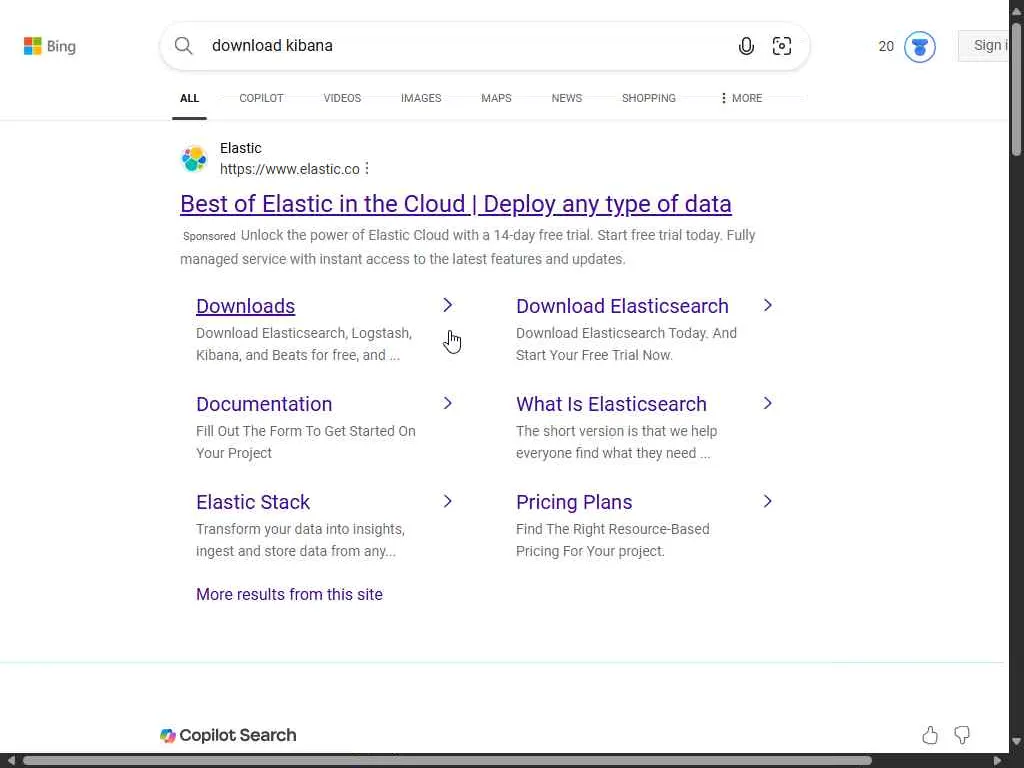Click the search magnifier icon
1024x768 pixels.
coord(184,46)
